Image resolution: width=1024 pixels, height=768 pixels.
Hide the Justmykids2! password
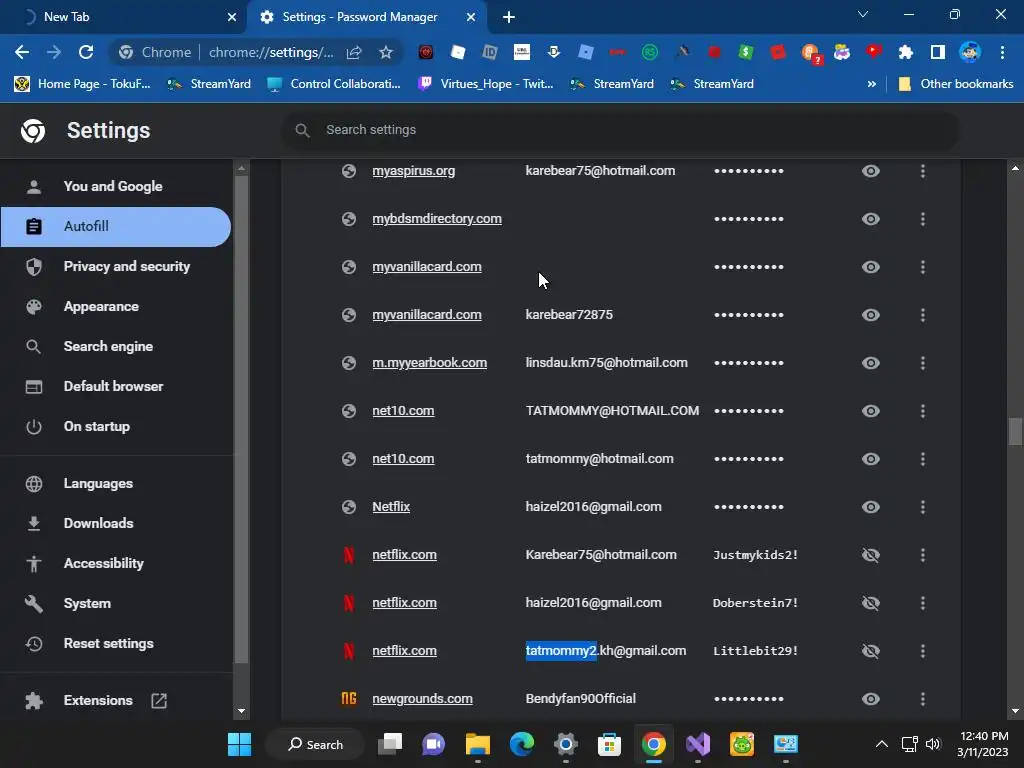coord(871,555)
